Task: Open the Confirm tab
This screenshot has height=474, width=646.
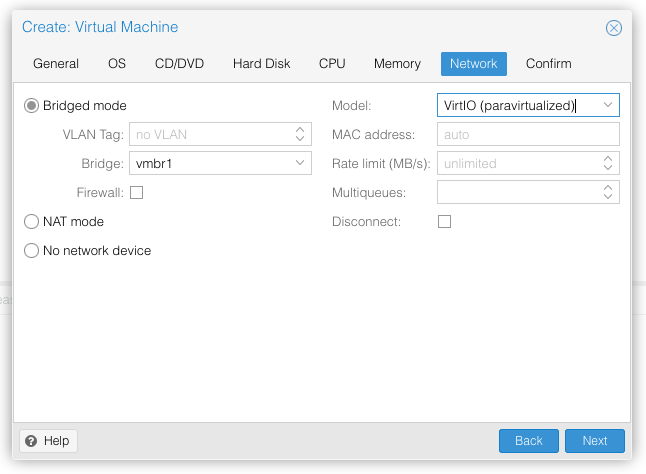Action: [x=548, y=64]
